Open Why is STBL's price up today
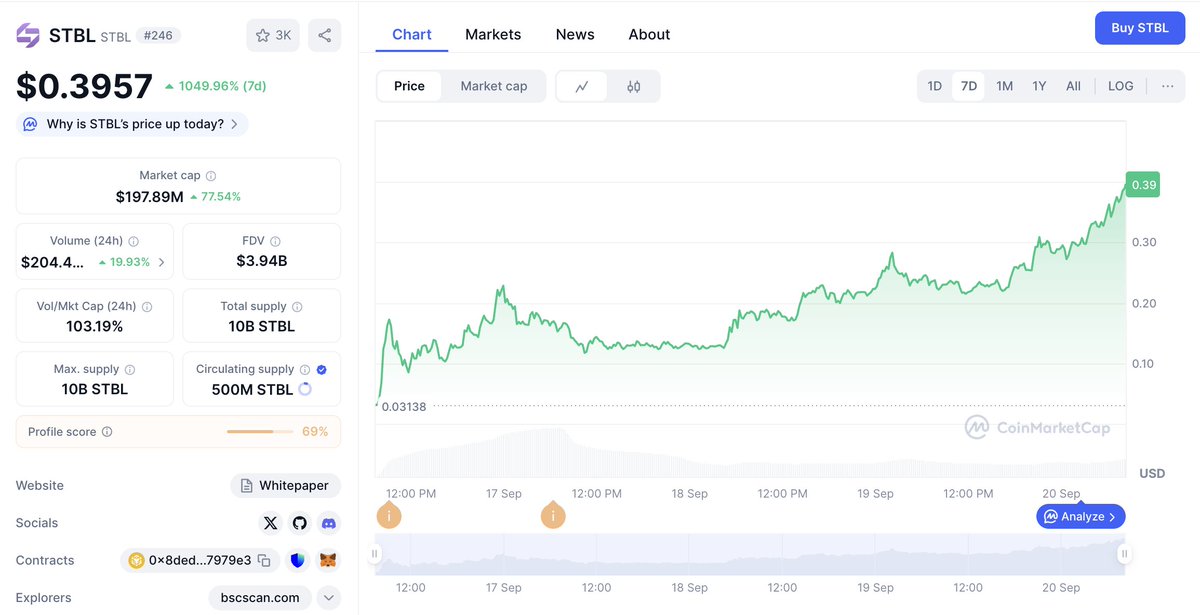The height and width of the screenshot is (615, 1200). click(132, 124)
